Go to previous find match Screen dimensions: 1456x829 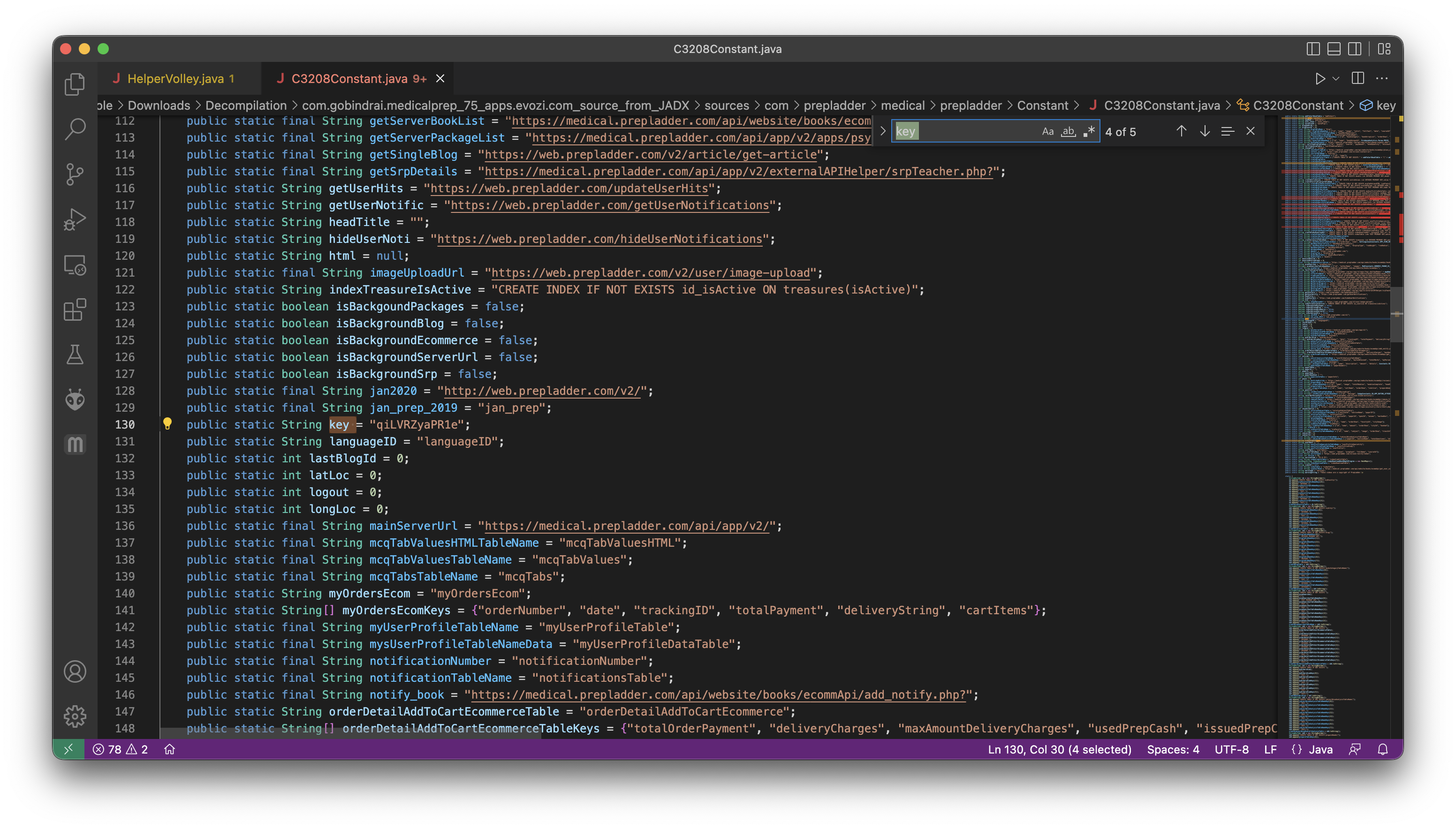tap(1182, 131)
